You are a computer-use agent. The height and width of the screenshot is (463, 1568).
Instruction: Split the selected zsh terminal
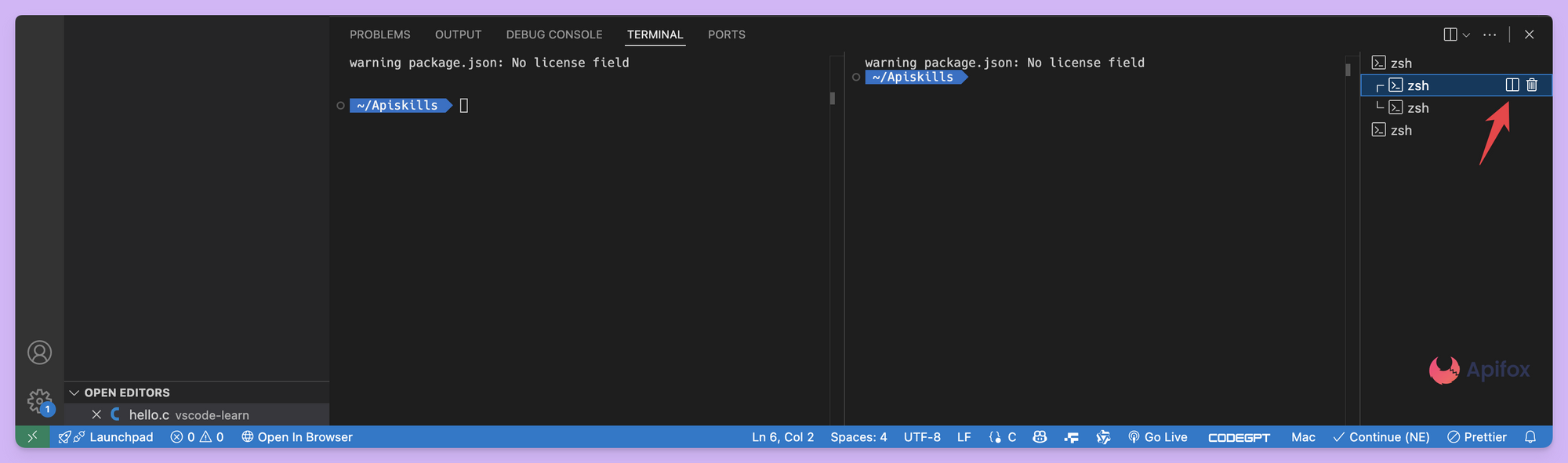point(1512,85)
